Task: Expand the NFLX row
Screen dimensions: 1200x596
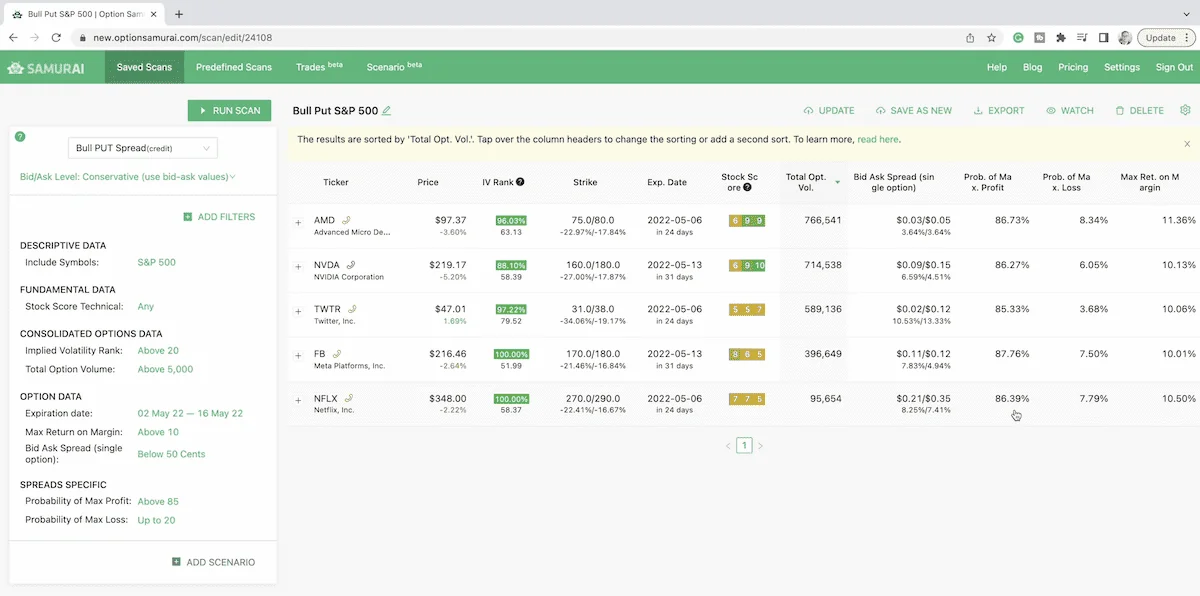Action: pos(298,400)
